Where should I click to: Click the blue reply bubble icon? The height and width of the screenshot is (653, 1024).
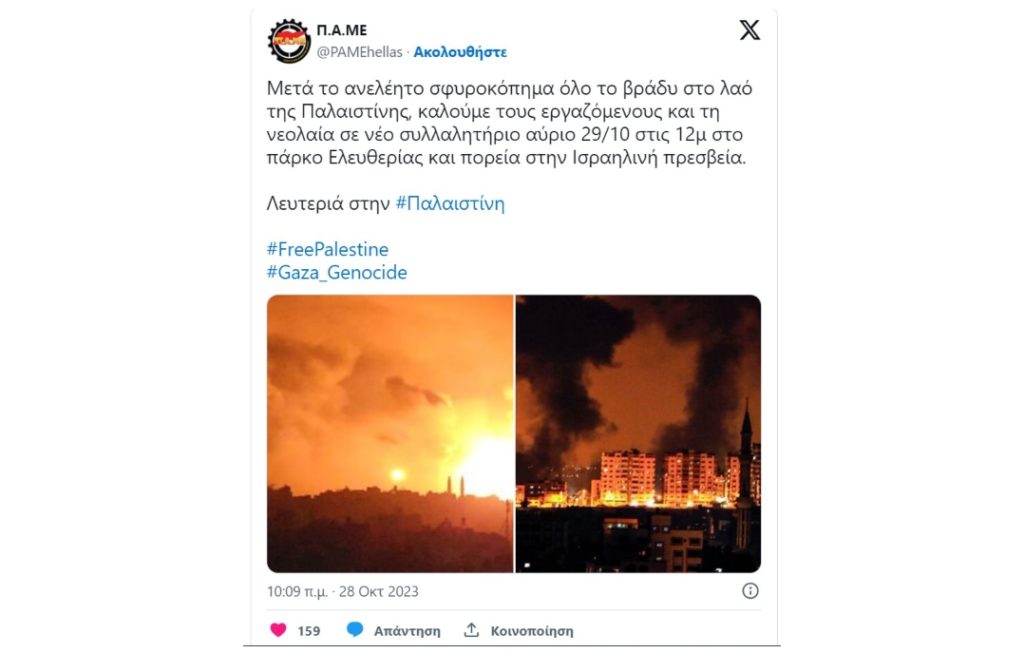tap(355, 630)
